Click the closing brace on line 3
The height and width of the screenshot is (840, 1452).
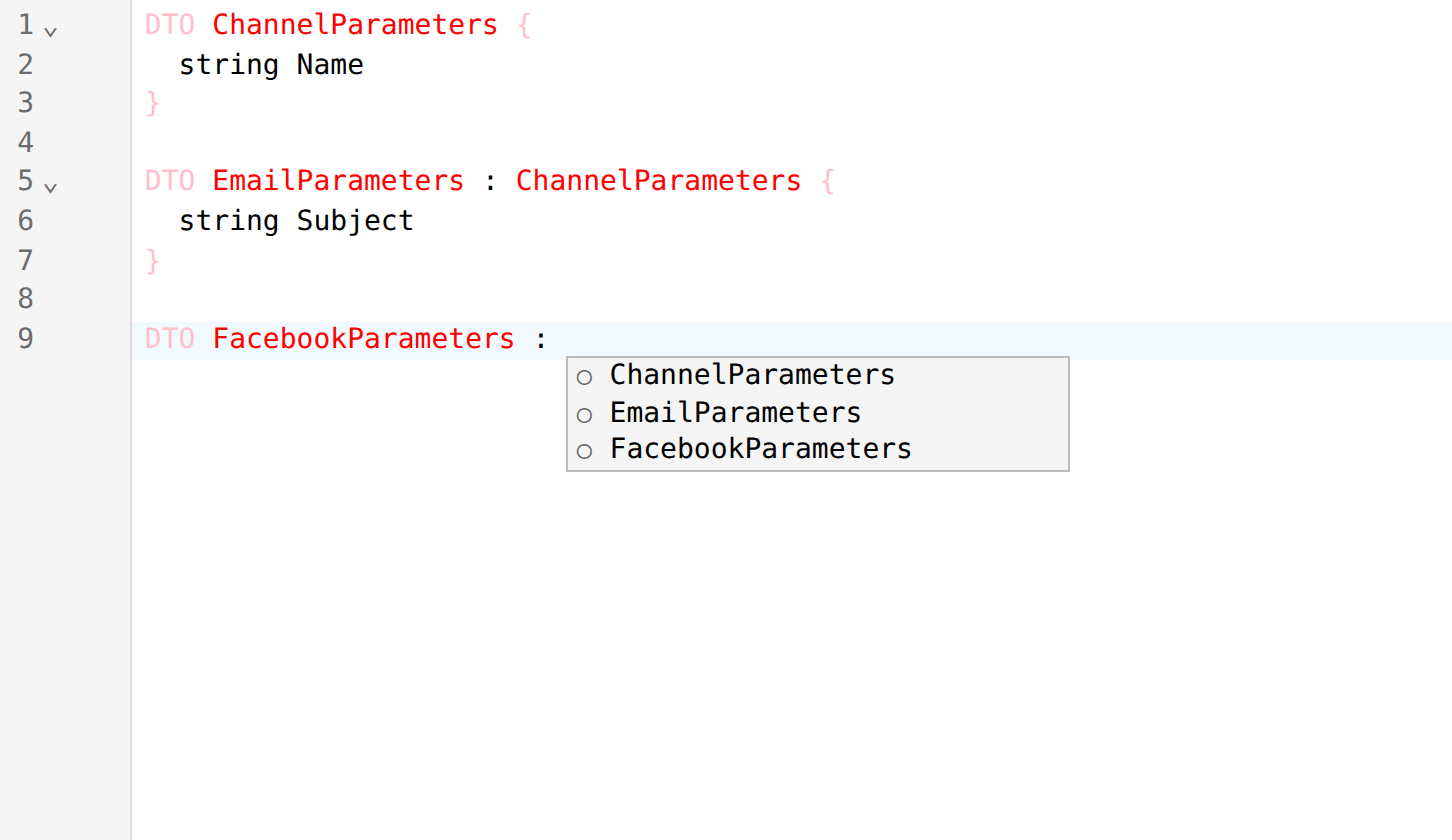click(153, 103)
